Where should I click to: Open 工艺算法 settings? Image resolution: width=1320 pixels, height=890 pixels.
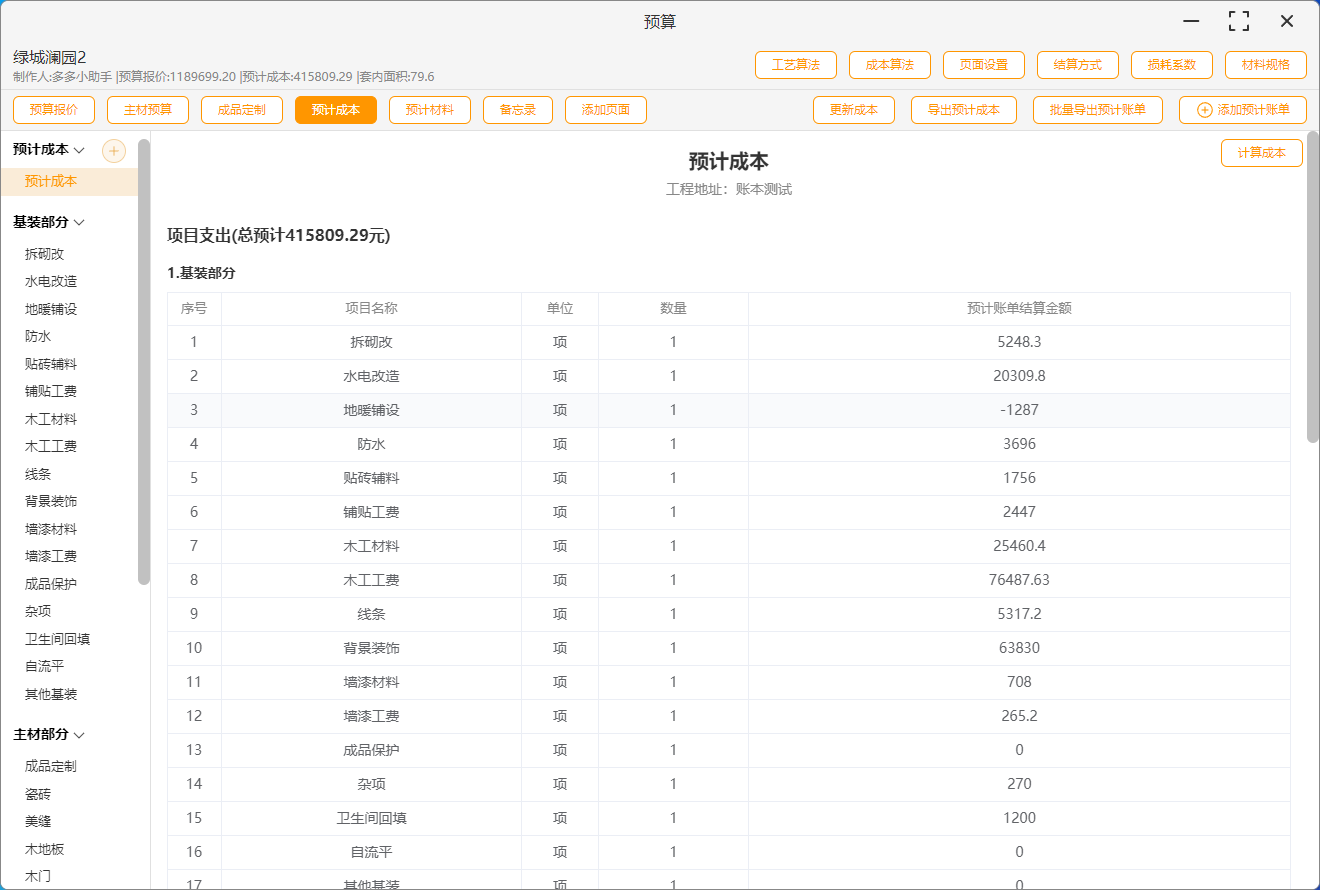796,65
